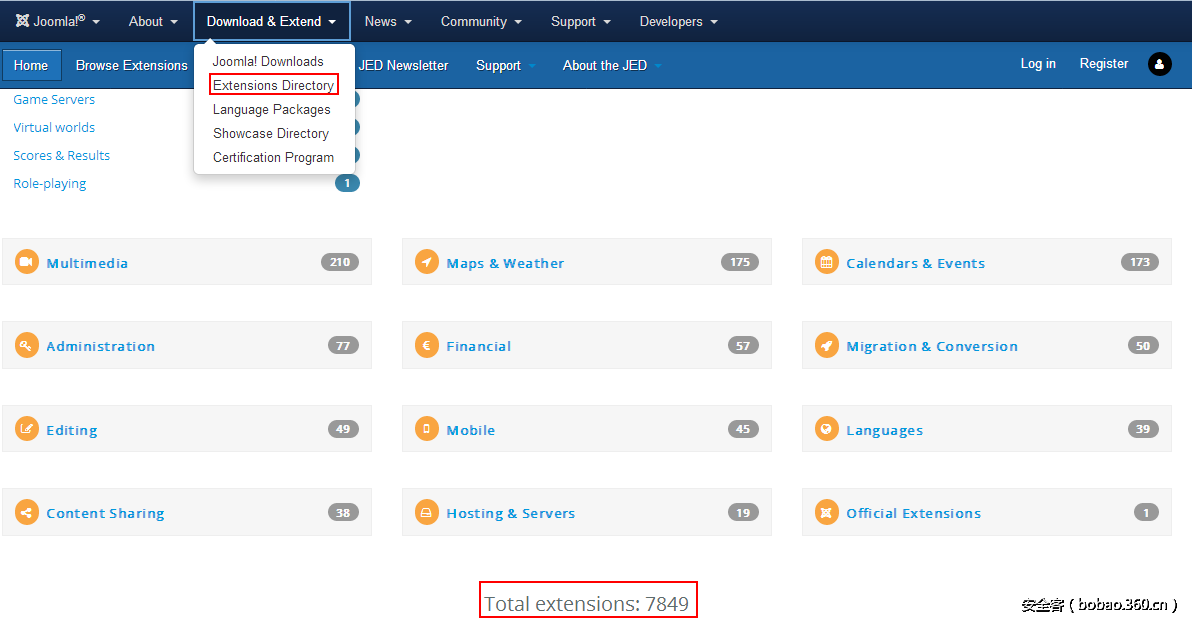Click the Home button

(x=31, y=65)
